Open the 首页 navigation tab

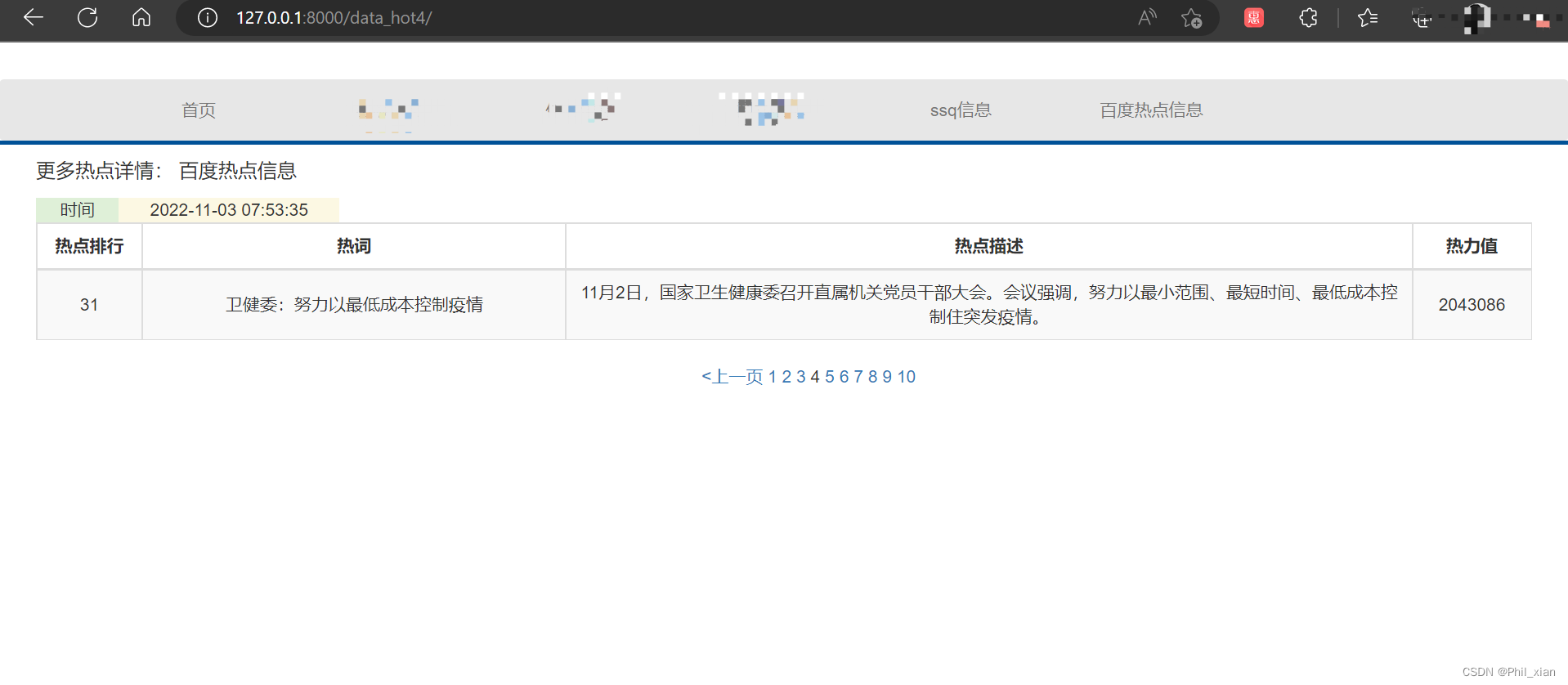coord(199,110)
